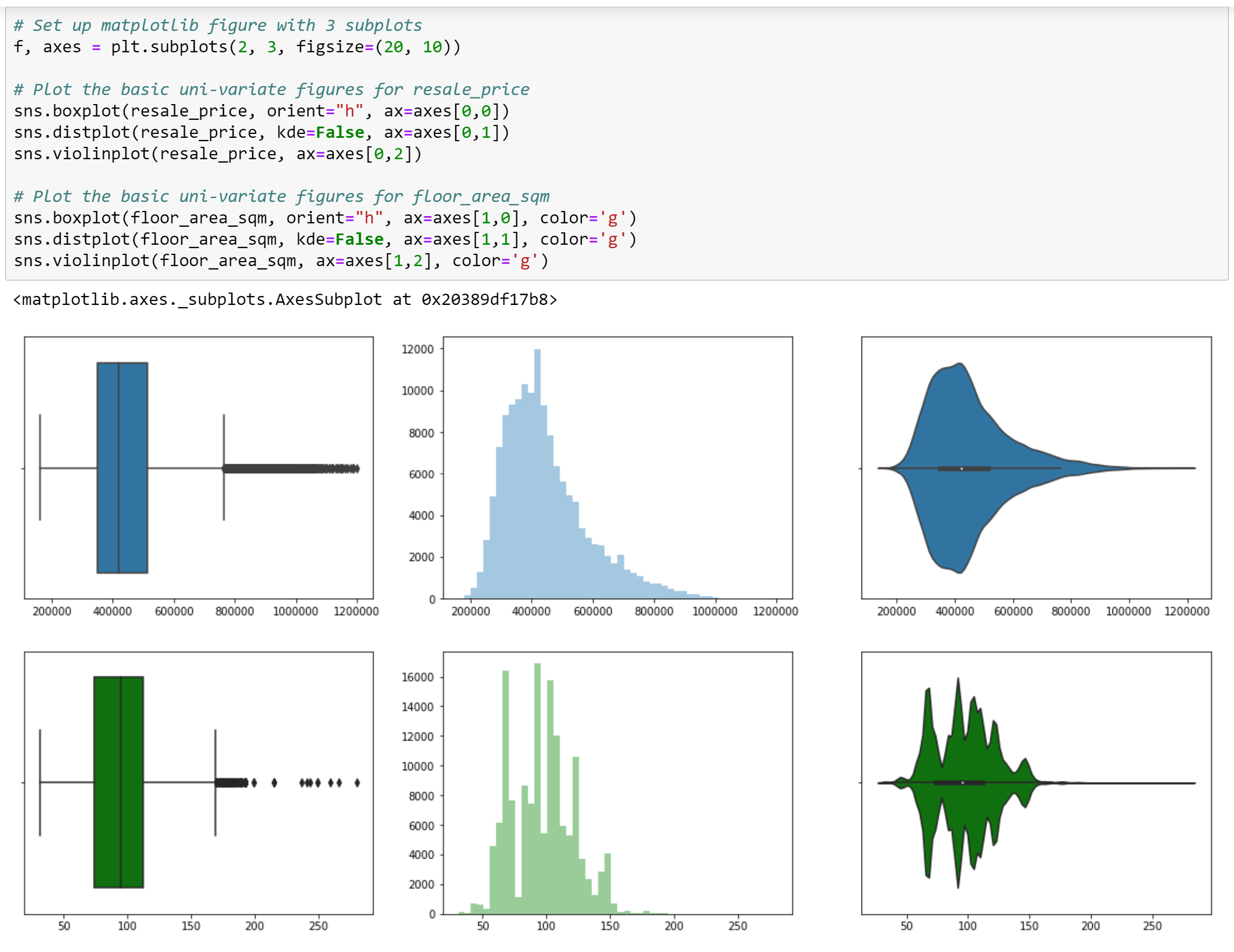Click the False keyword in the distplot call
The height and width of the screenshot is (952, 1234).
coord(339,132)
